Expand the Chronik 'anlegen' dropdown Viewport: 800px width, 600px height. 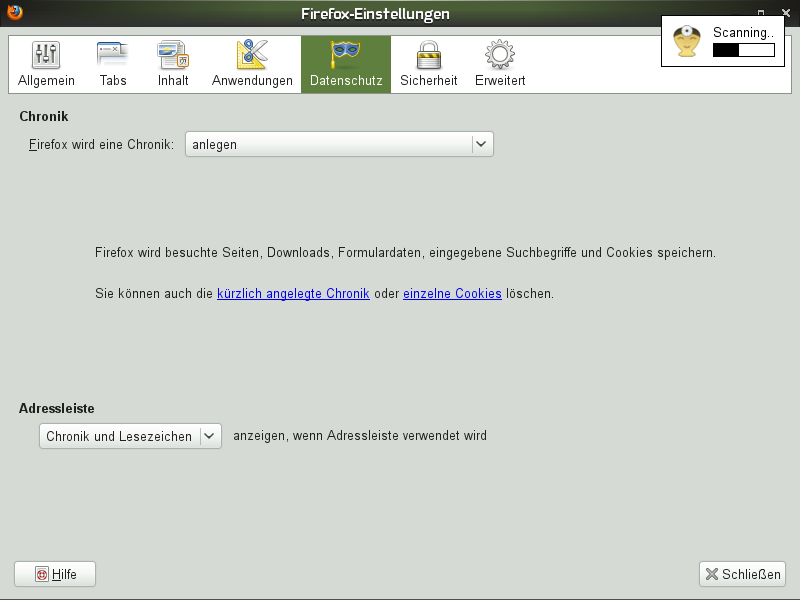[x=339, y=144]
